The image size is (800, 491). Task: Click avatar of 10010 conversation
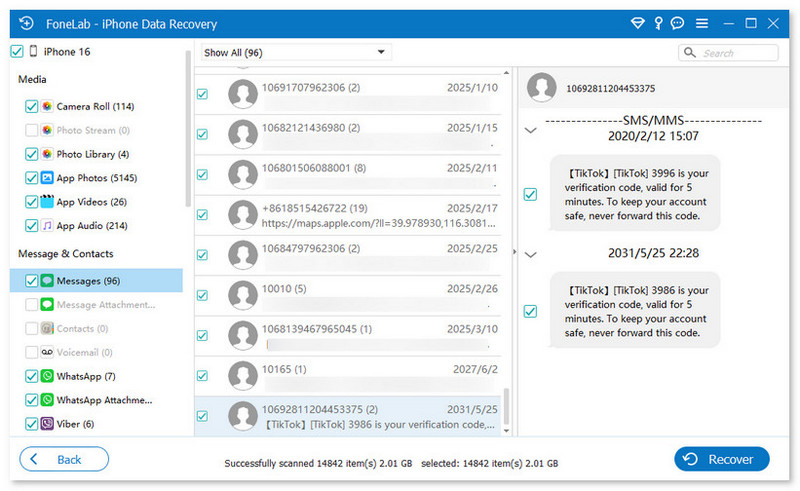(x=243, y=295)
